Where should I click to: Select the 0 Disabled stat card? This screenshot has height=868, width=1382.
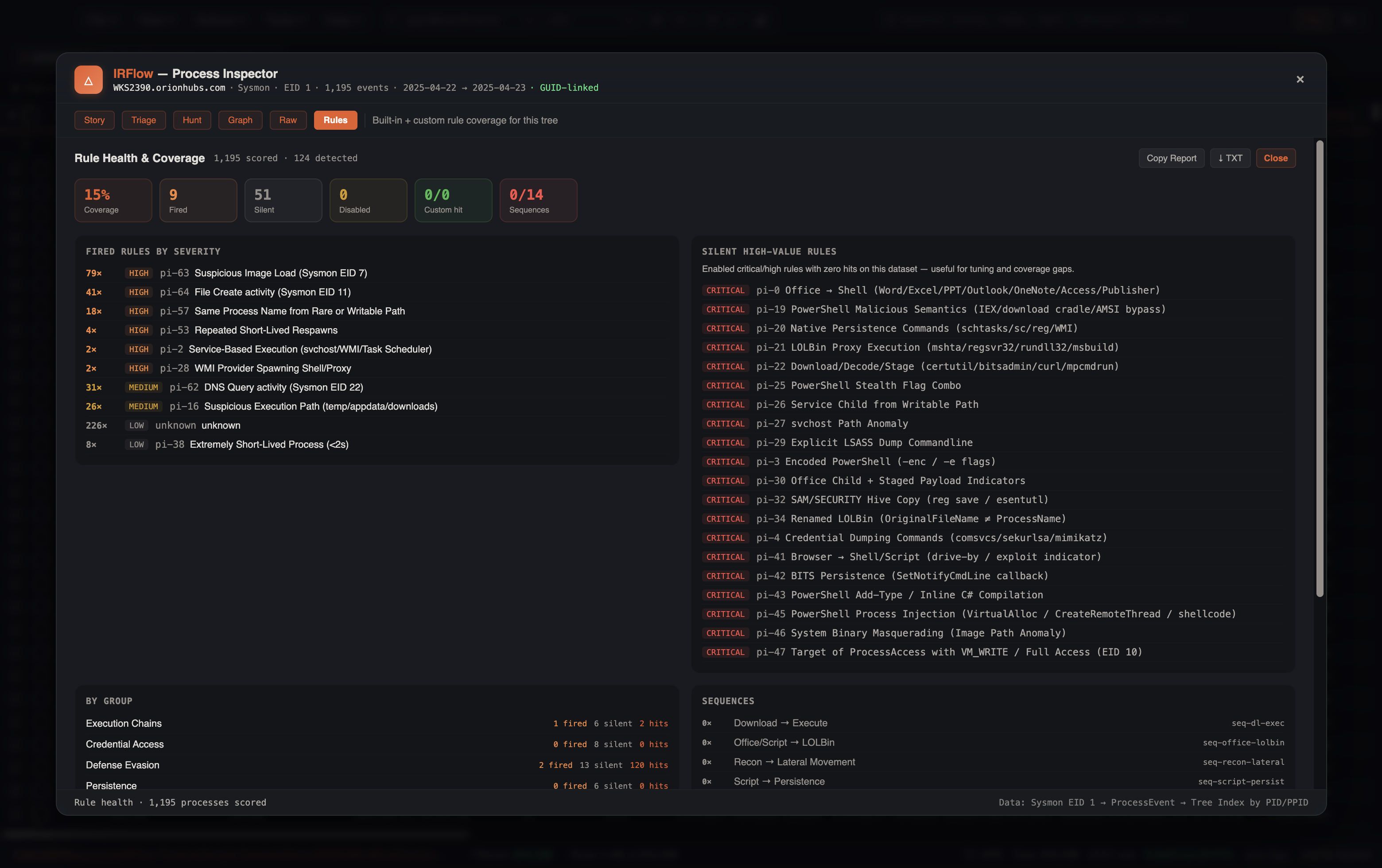click(x=368, y=200)
